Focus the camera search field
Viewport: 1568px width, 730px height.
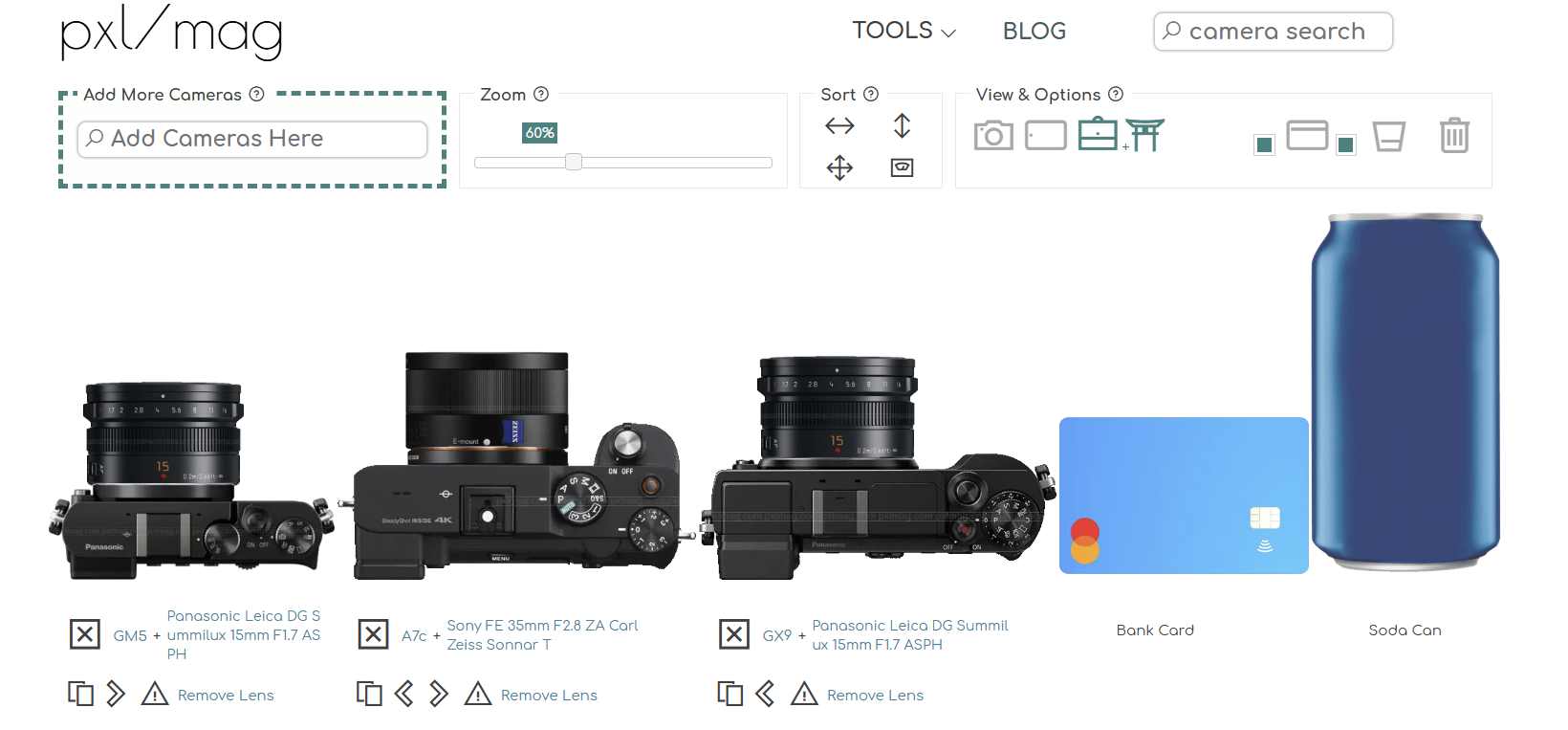(x=1273, y=32)
